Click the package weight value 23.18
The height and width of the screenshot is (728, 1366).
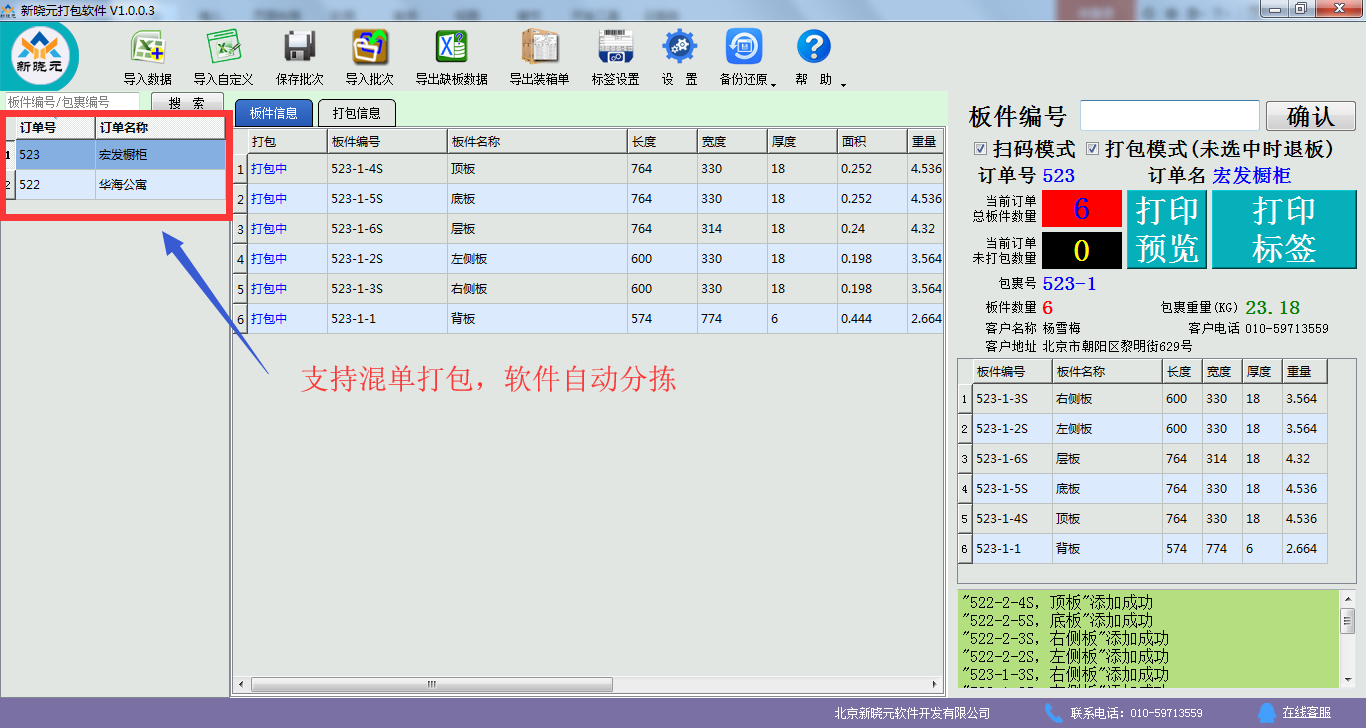click(1272, 308)
